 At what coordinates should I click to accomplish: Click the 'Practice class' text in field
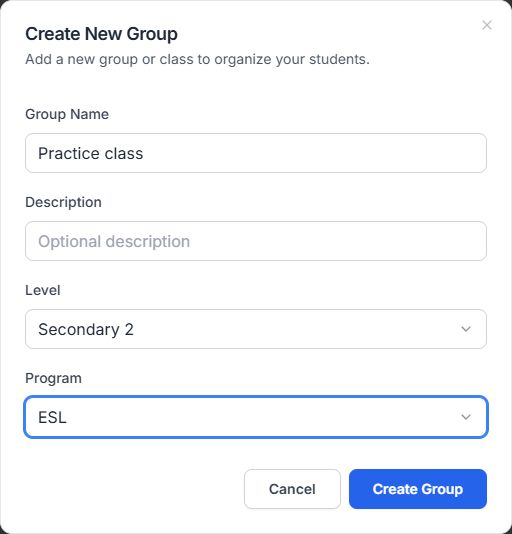[x=91, y=154]
